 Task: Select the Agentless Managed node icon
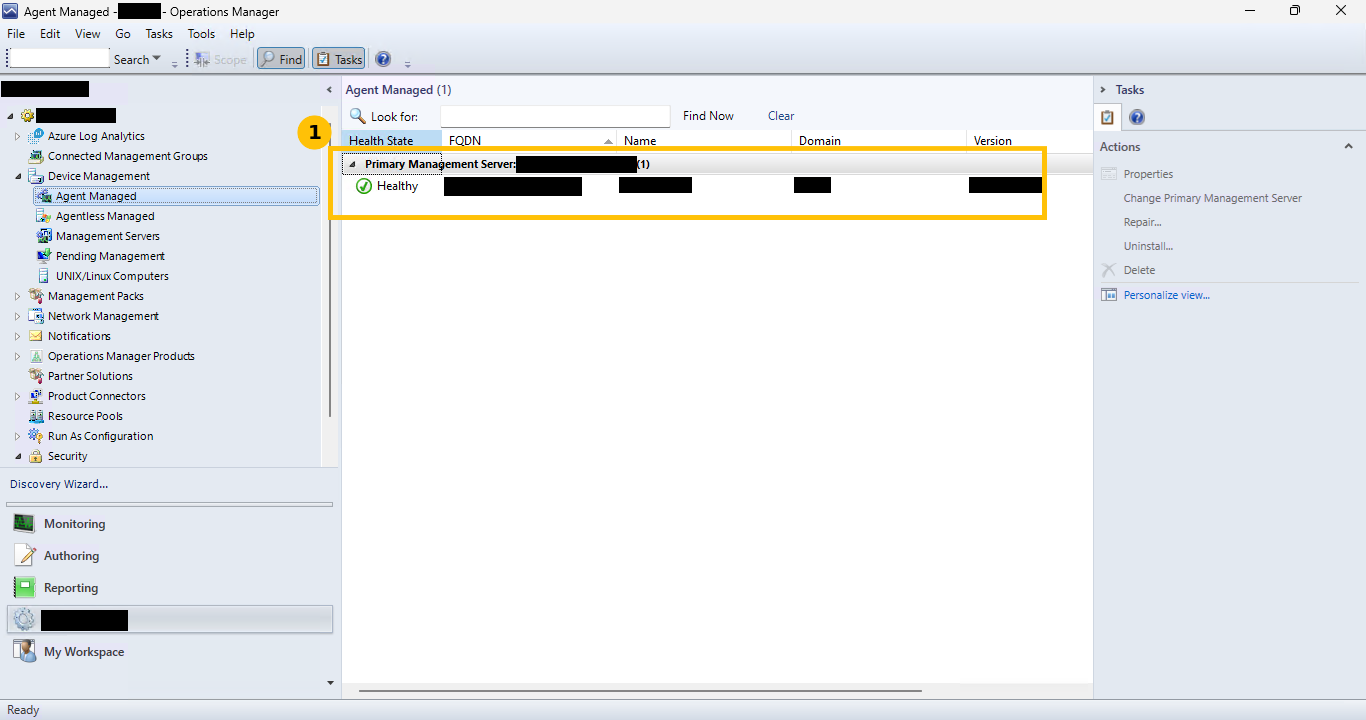coord(44,216)
